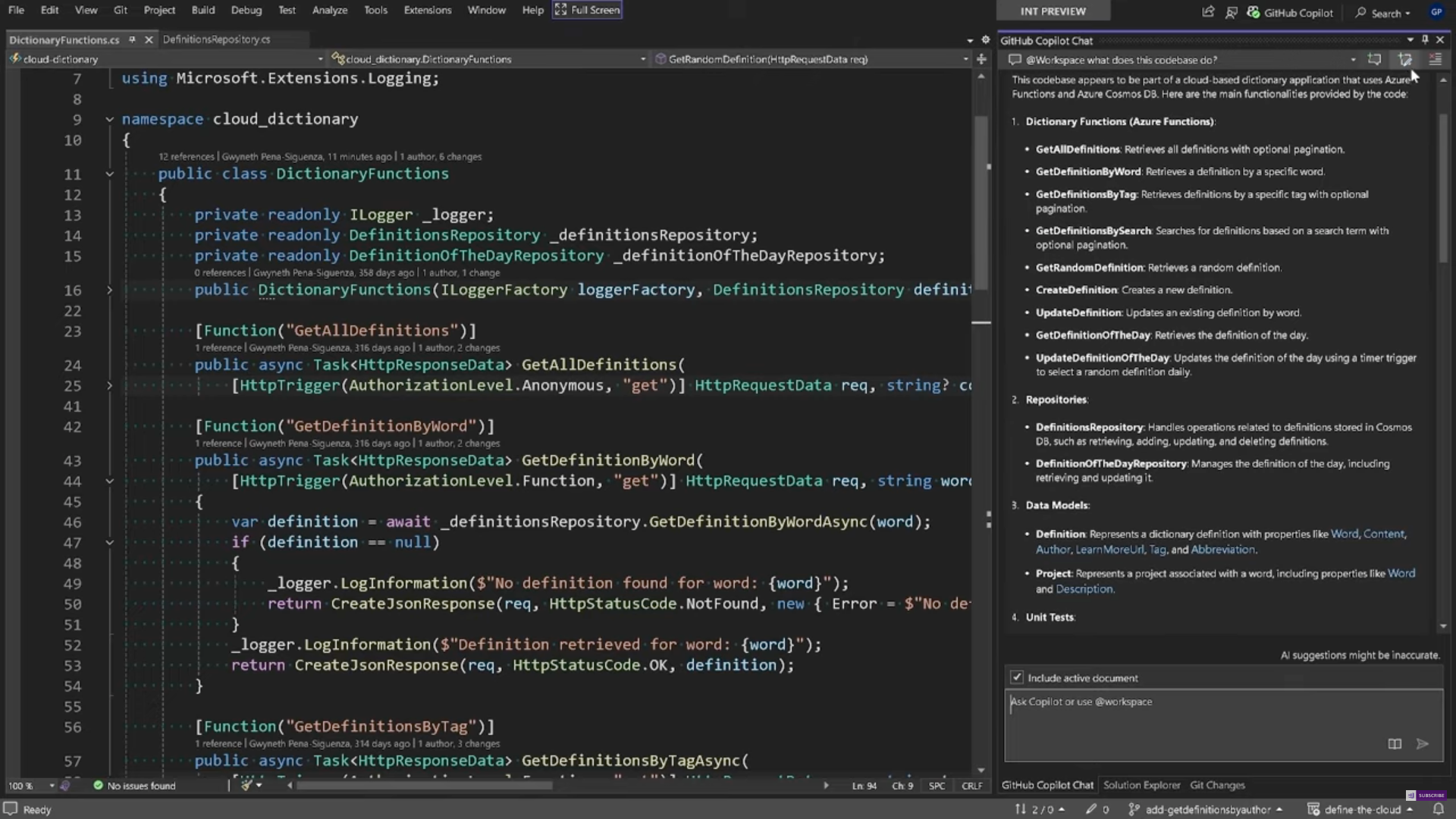Click the Send Feedback icon in title bar
1456x819 pixels.
click(1232, 12)
